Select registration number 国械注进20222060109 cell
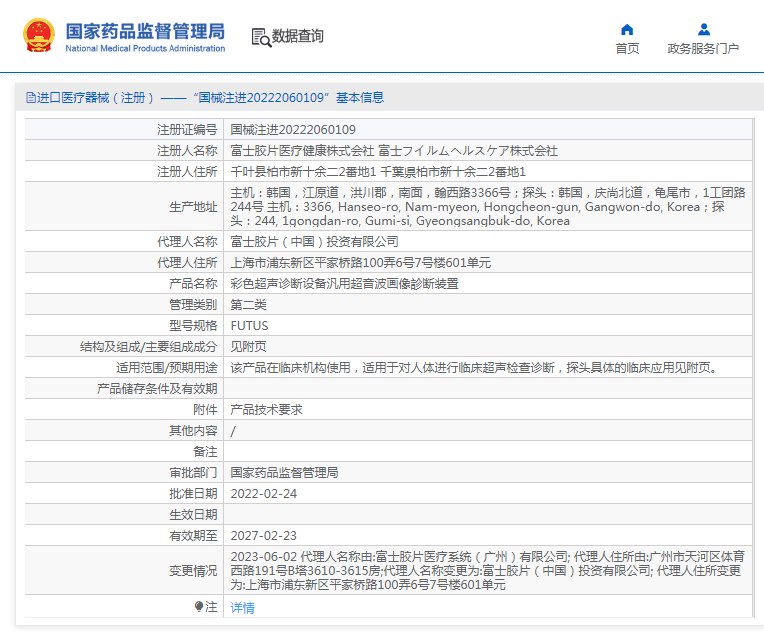The width and height of the screenshot is (764, 632). (x=293, y=130)
